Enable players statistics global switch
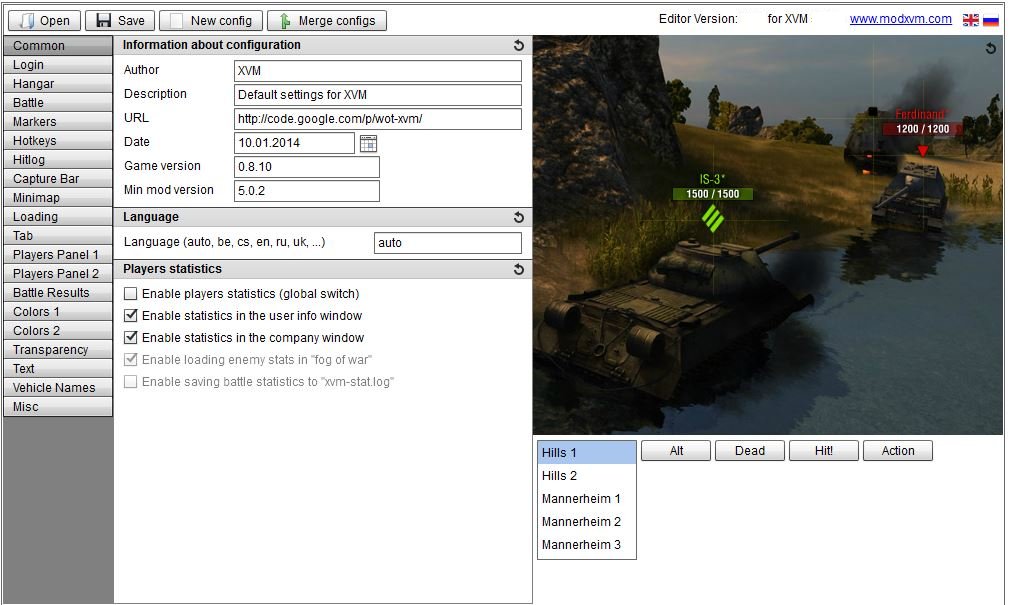Viewport: 1018px width, 605px height. pos(130,293)
